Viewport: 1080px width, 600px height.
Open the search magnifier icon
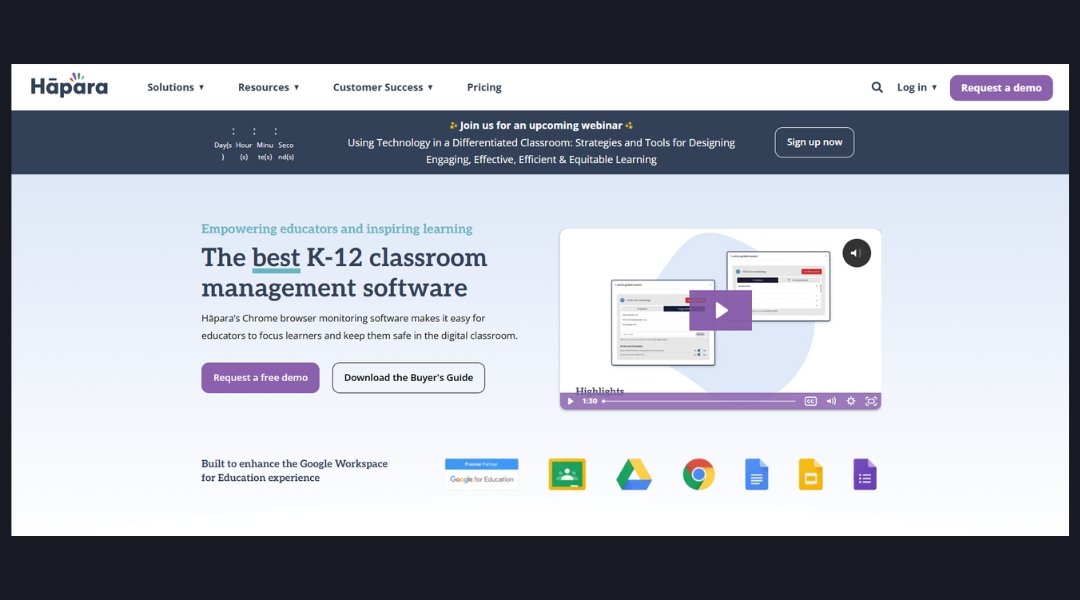point(877,87)
